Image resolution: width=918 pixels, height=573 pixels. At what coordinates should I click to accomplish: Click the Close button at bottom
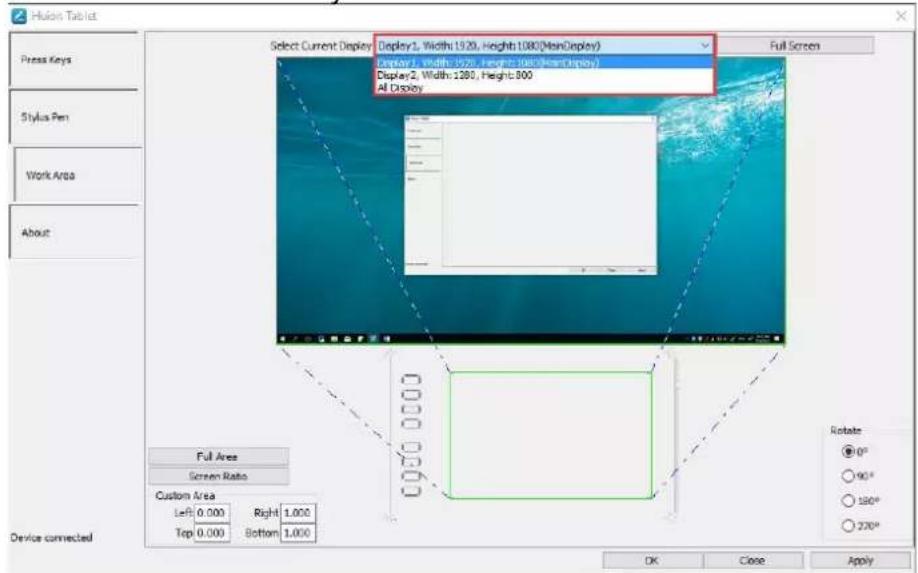pos(752,560)
